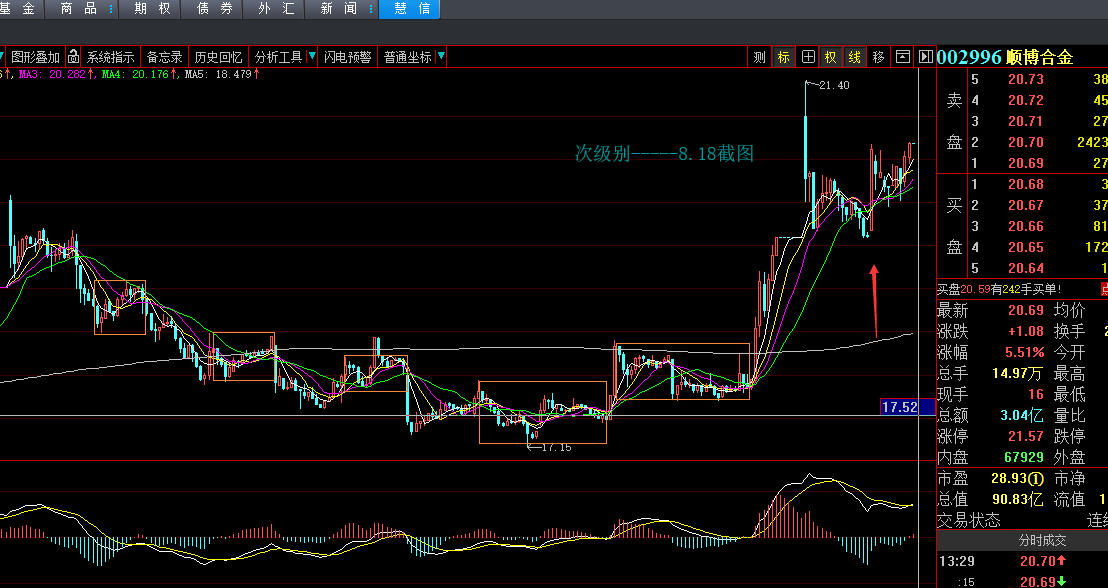The width and height of the screenshot is (1108, 588).
Task: Switch to the 债券 tab
Action: [x=214, y=8]
